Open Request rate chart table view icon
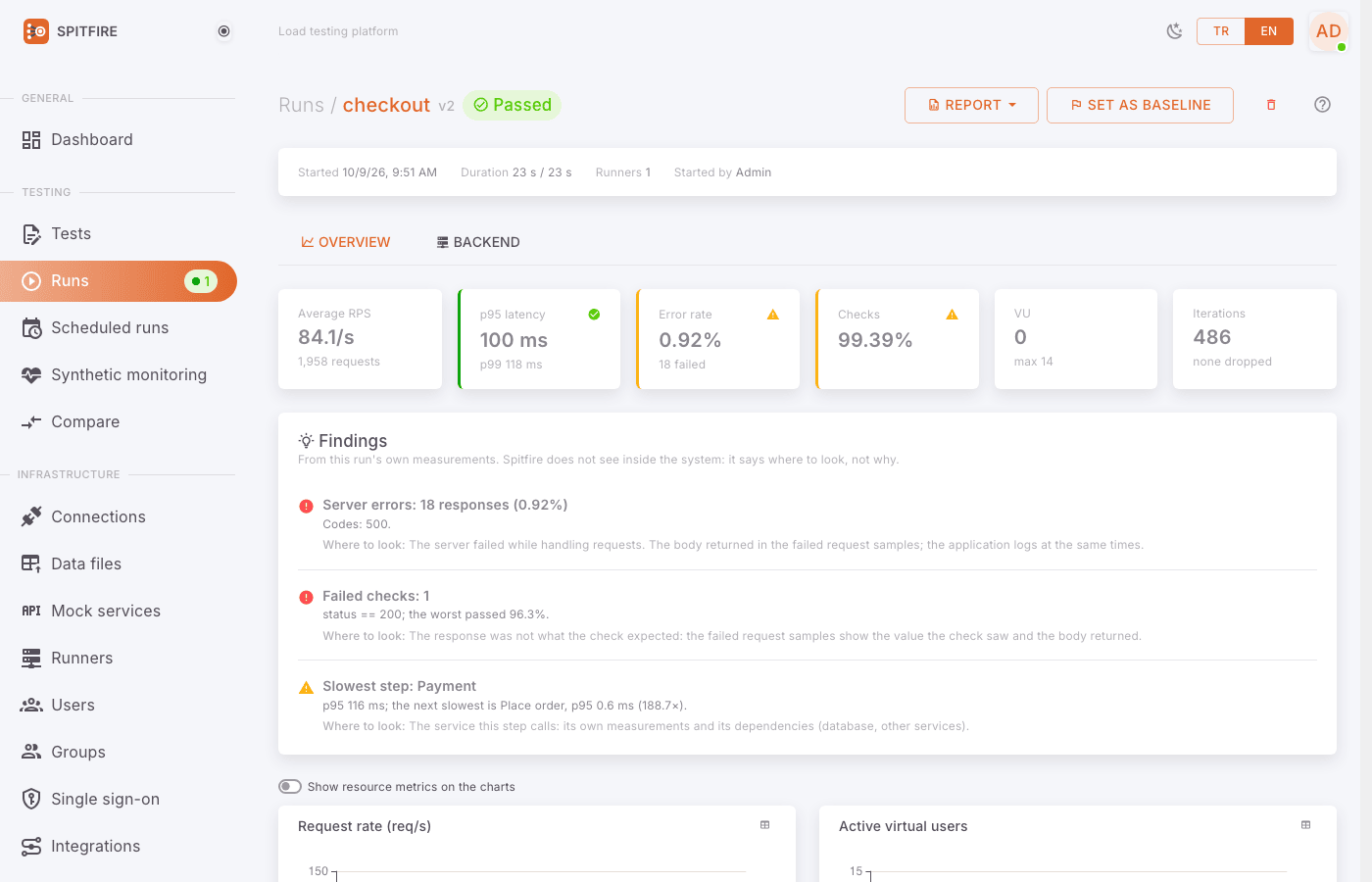 (765, 825)
